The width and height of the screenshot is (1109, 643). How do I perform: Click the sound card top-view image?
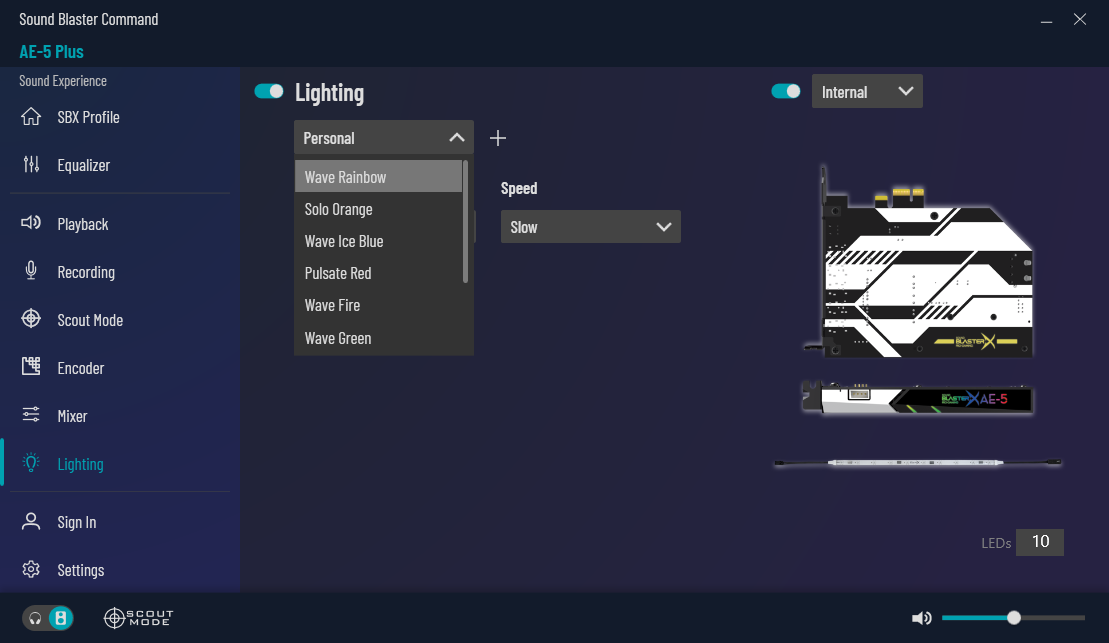(919, 262)
